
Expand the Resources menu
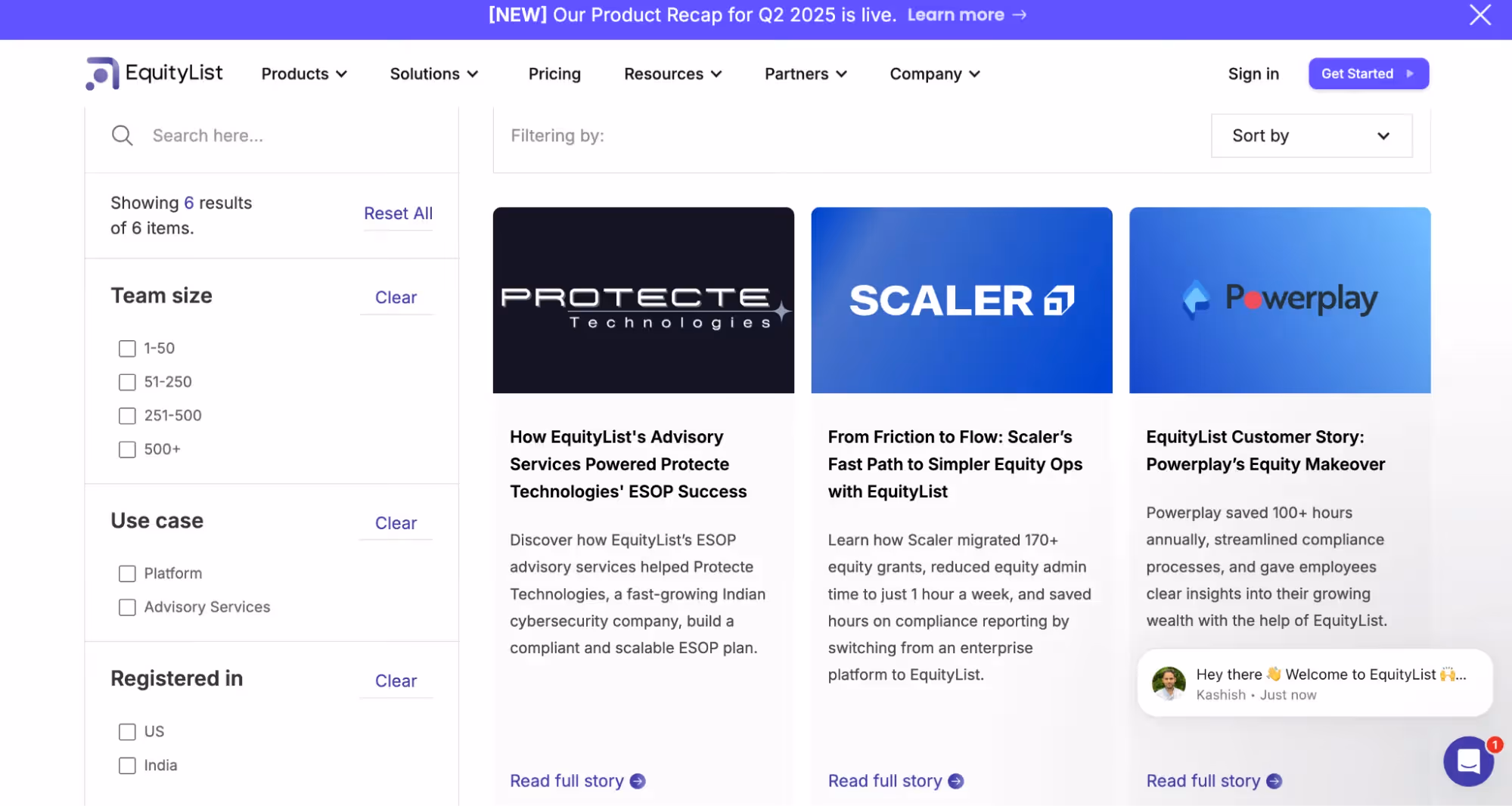click(673, 73)
